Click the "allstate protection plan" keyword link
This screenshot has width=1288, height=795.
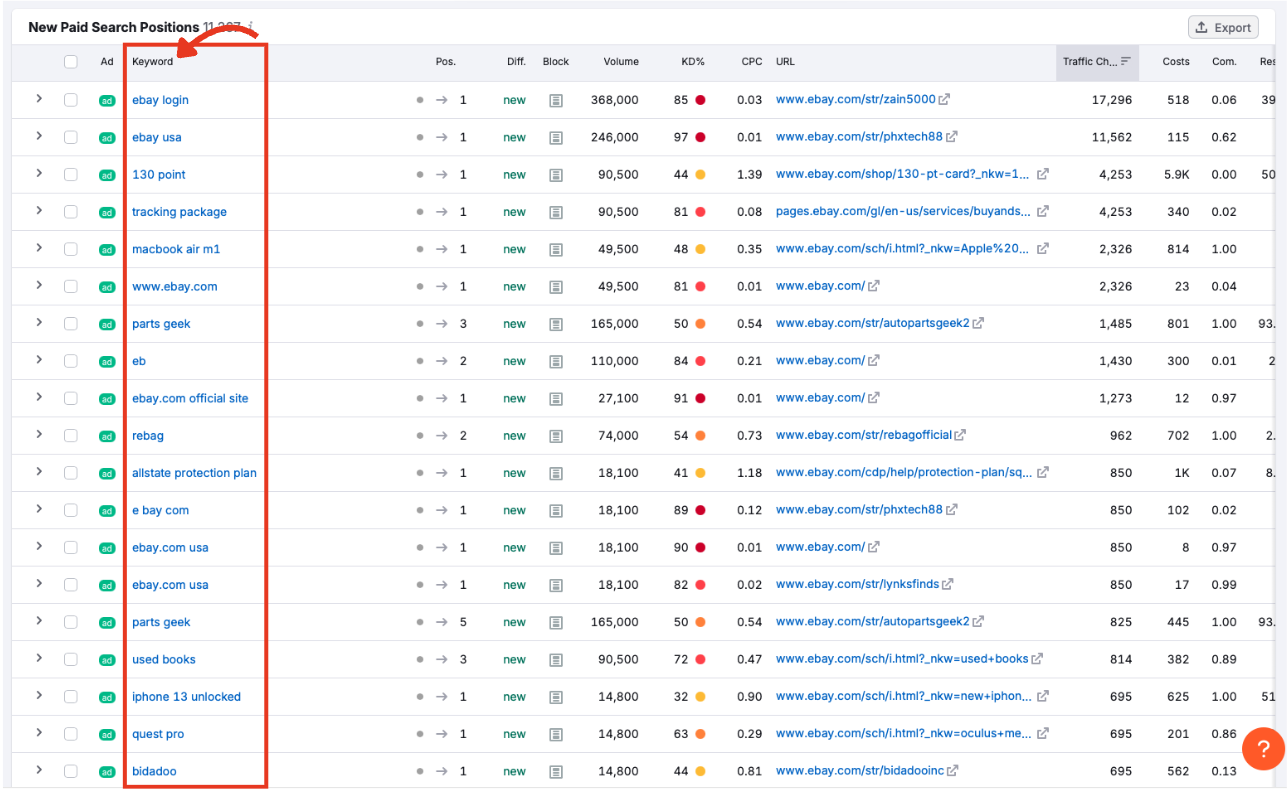[x=194, y=472]
